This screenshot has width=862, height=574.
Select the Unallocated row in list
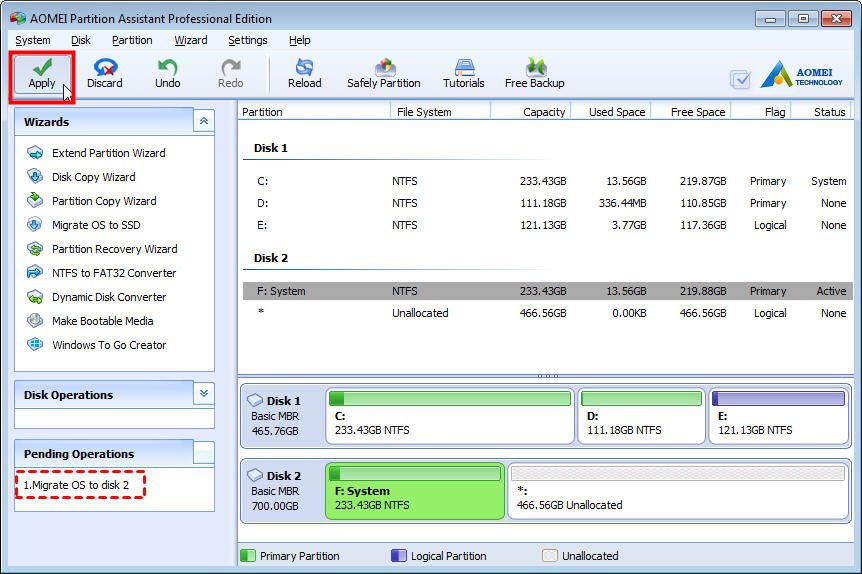click(548, 313)
